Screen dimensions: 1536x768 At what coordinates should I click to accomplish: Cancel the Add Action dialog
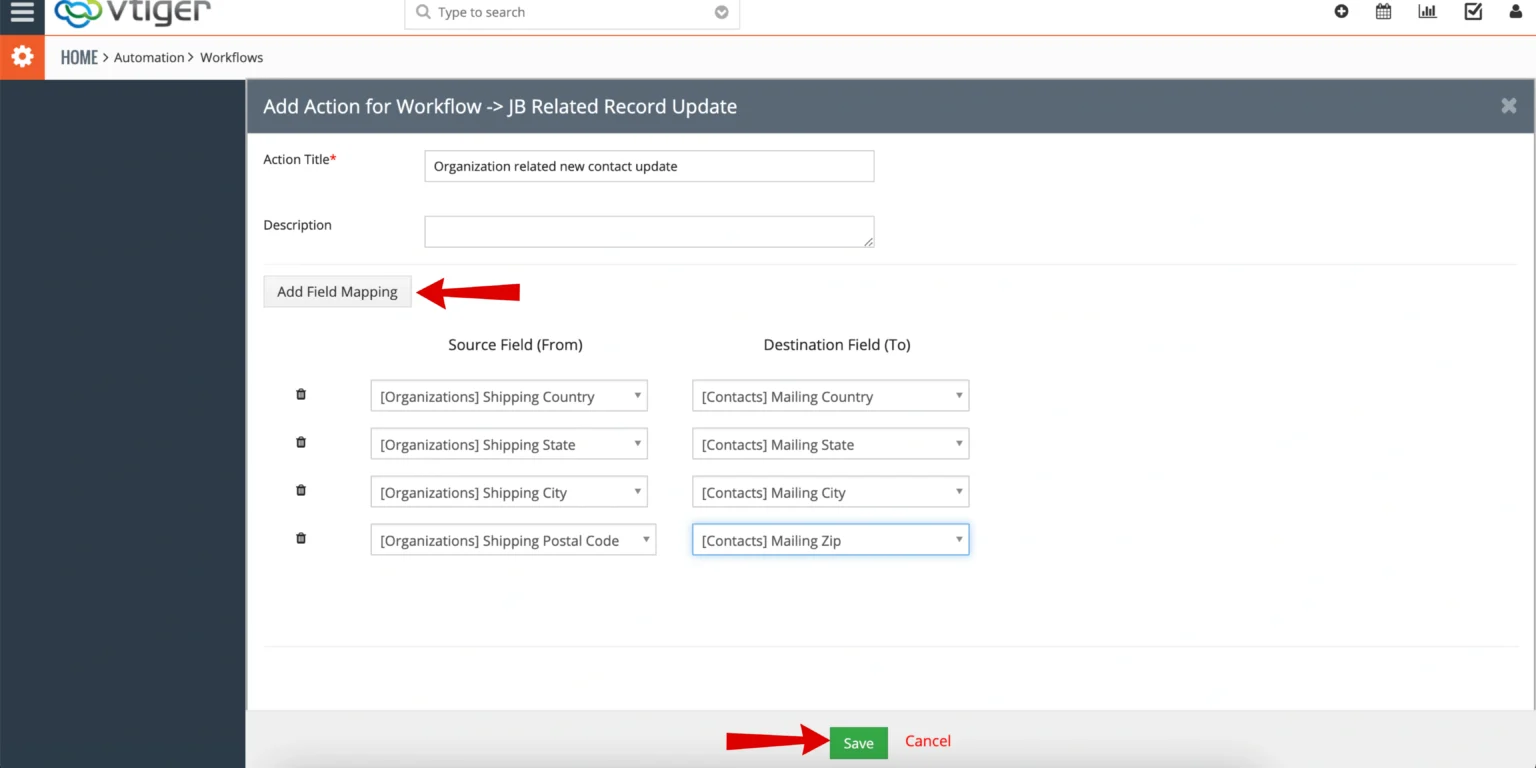click(x=927, y=741)
